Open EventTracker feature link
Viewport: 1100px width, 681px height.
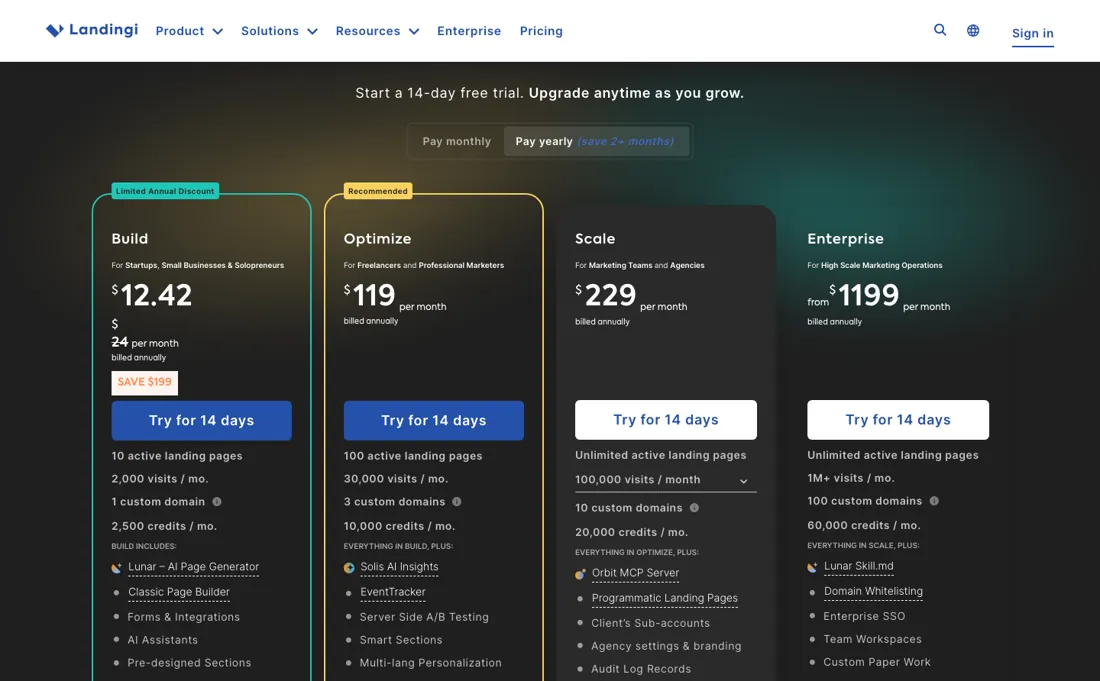[x=393, y=592]
